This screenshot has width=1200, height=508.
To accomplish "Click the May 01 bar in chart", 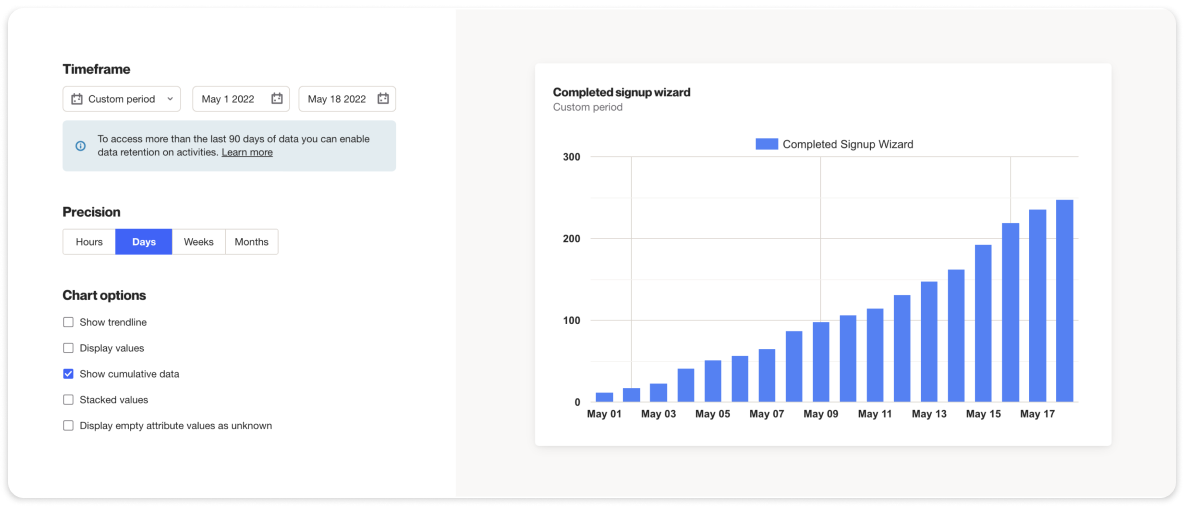I will click(x=604, y=397).
